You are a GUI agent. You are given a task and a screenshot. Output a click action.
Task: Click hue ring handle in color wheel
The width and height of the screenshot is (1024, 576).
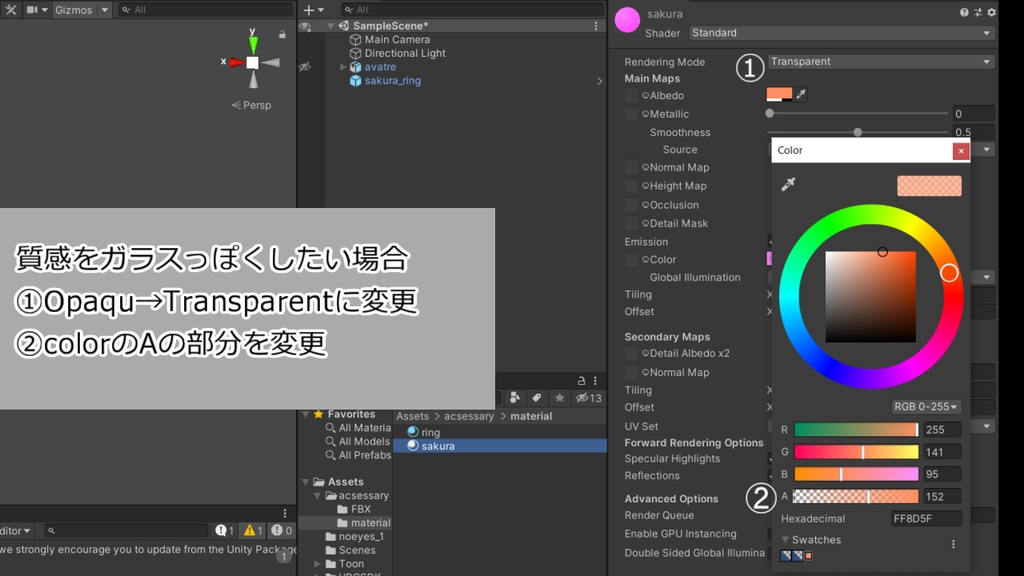[949, 273]
